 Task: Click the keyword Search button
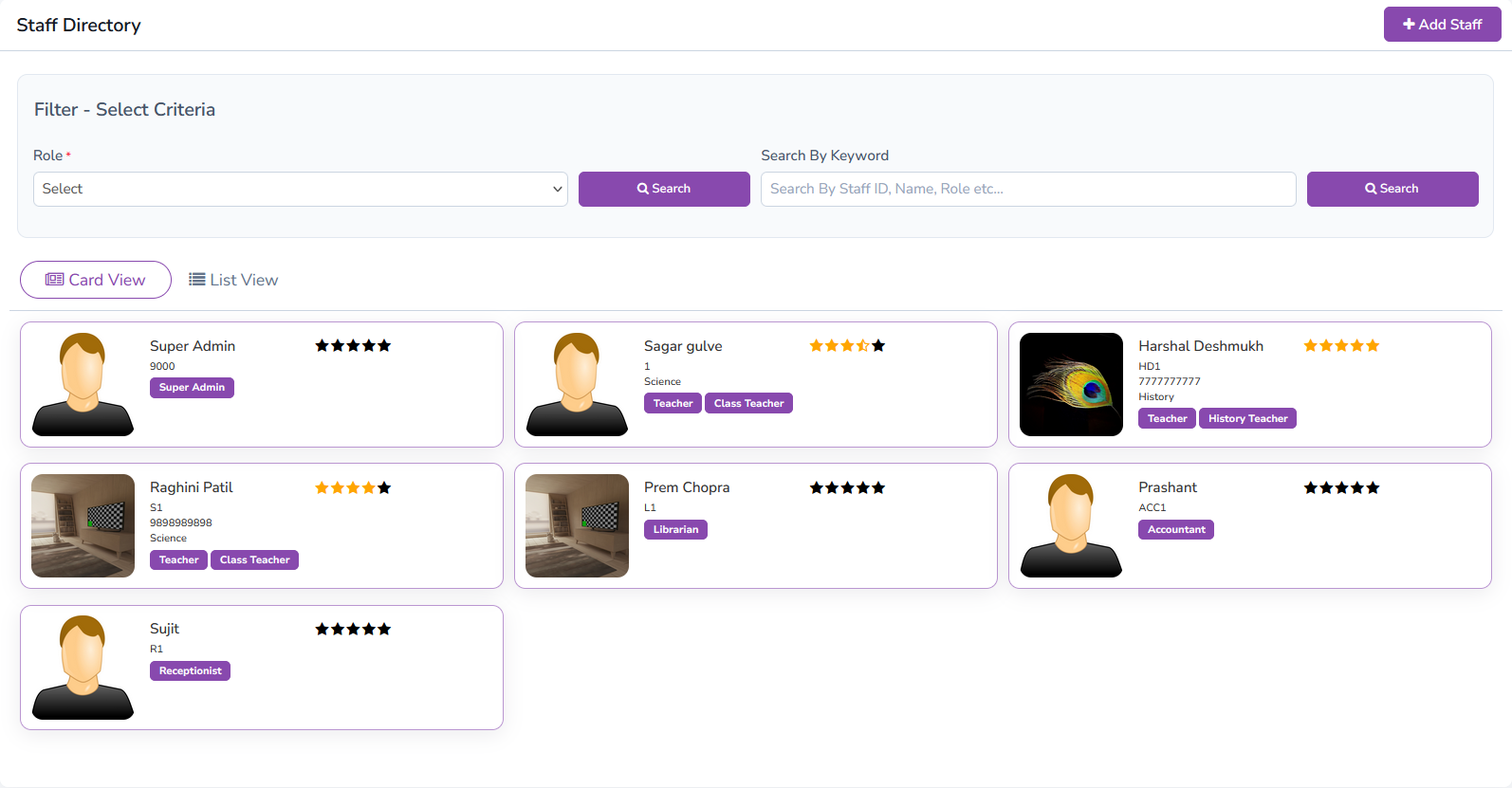pyautogui.click(x=1392, y=189)
